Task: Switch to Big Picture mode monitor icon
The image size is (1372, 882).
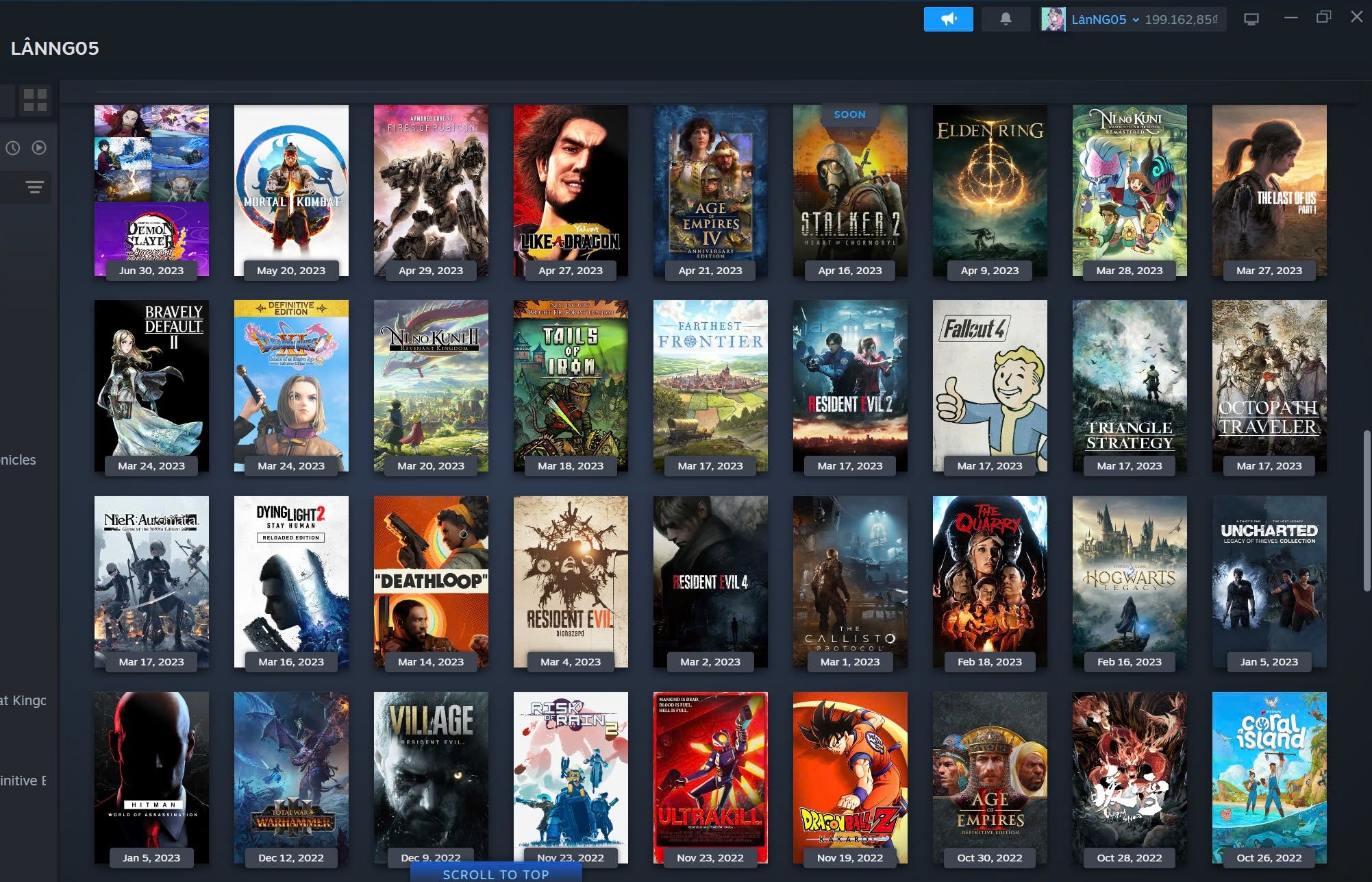Action: [x=1251, y=19]
